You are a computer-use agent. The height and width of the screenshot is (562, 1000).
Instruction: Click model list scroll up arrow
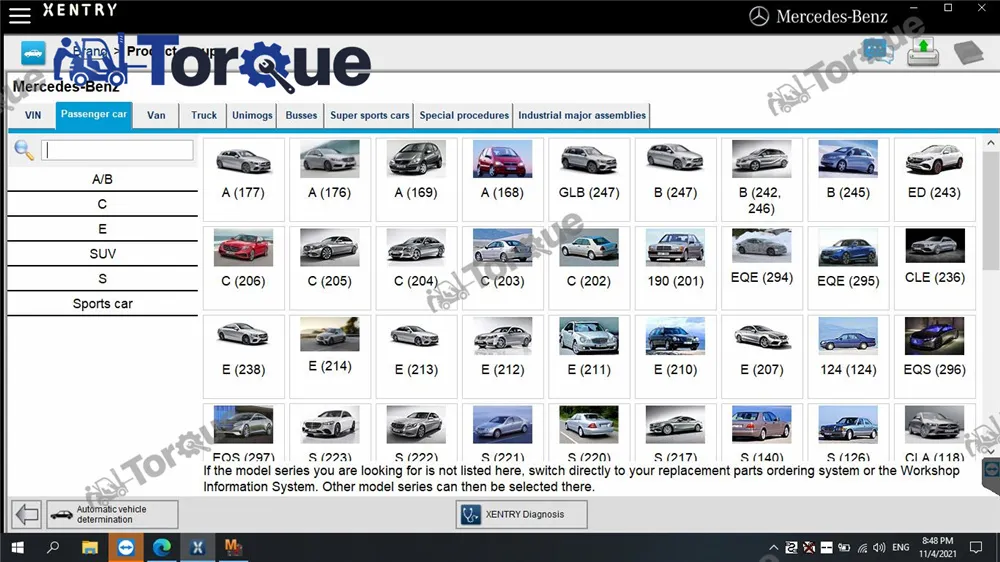[990, 144]
